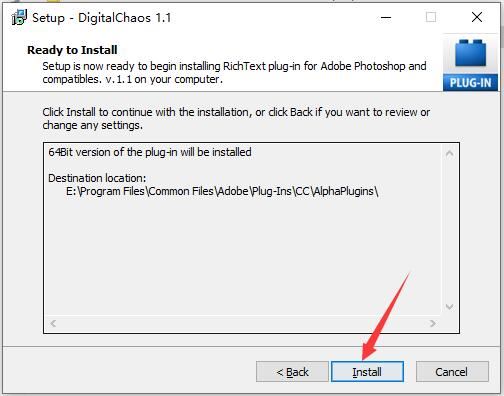Minimize the setup window
504x396 pixels.
[386, 17]
